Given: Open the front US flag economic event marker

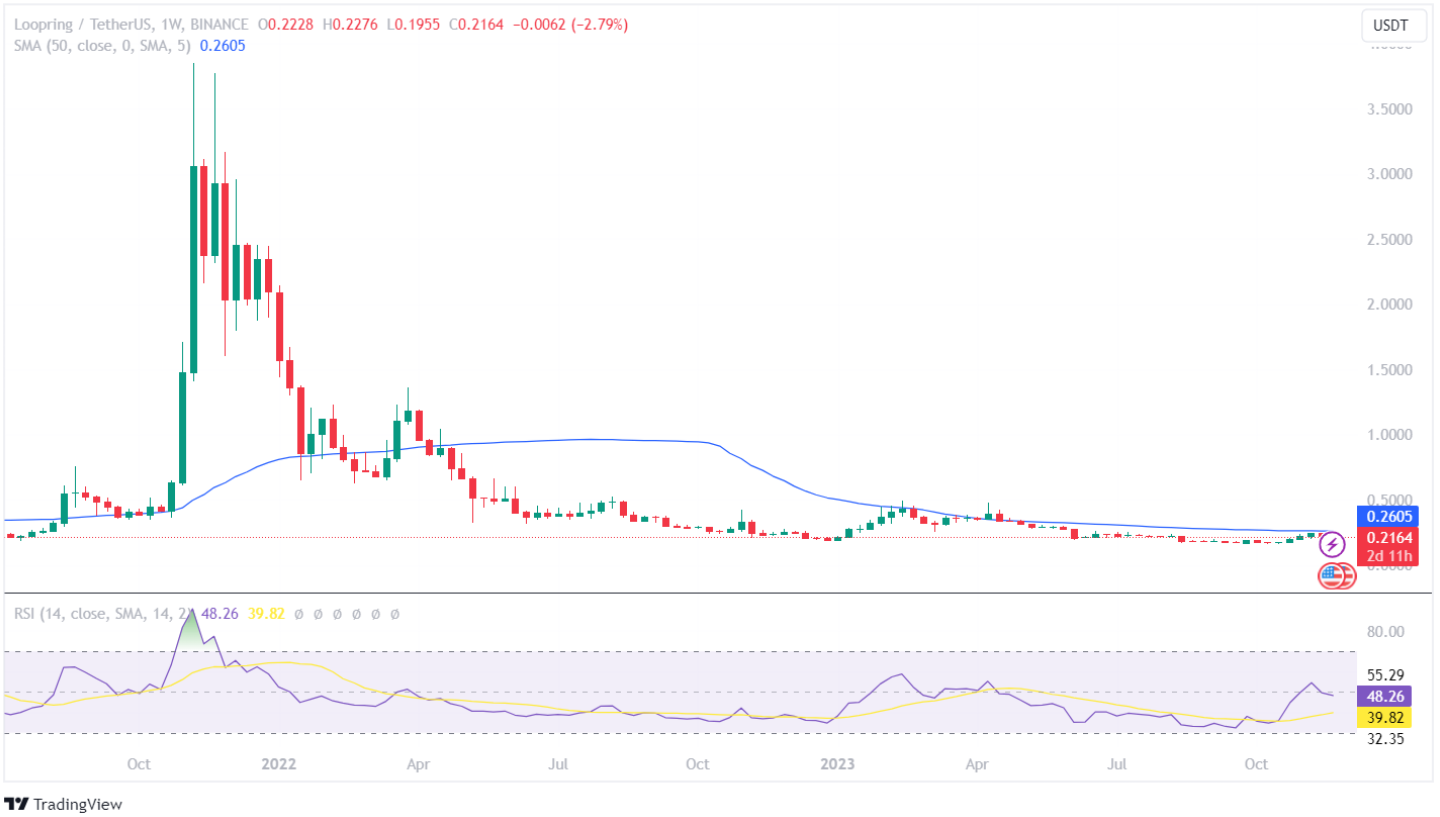Looking at the screenshot, I should pyautogui.click(x=1331, y=575).
